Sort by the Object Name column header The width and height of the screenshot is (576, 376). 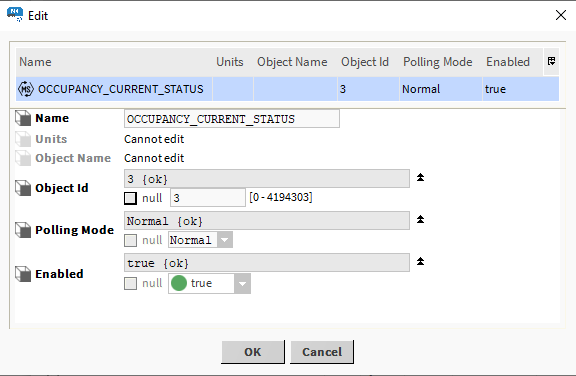pyautogui.click(x=295, y=62)
